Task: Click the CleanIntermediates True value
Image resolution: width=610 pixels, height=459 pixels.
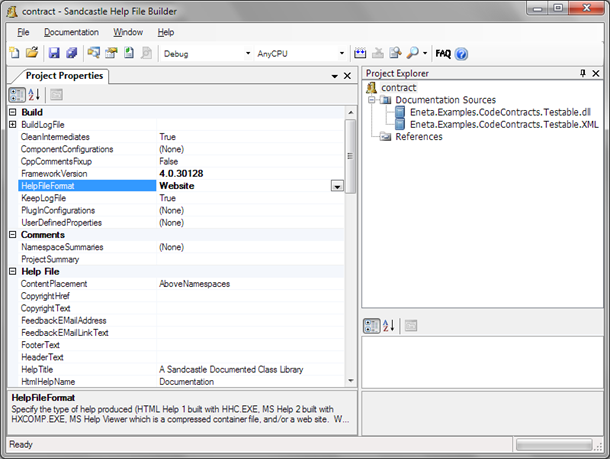Action: (x=168, y=137)
